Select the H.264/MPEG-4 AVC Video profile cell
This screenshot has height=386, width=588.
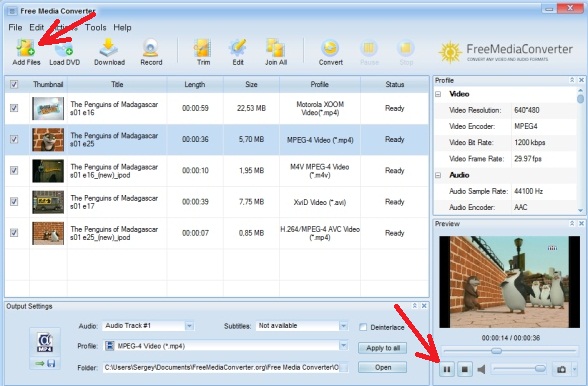(x=320, y=233)
